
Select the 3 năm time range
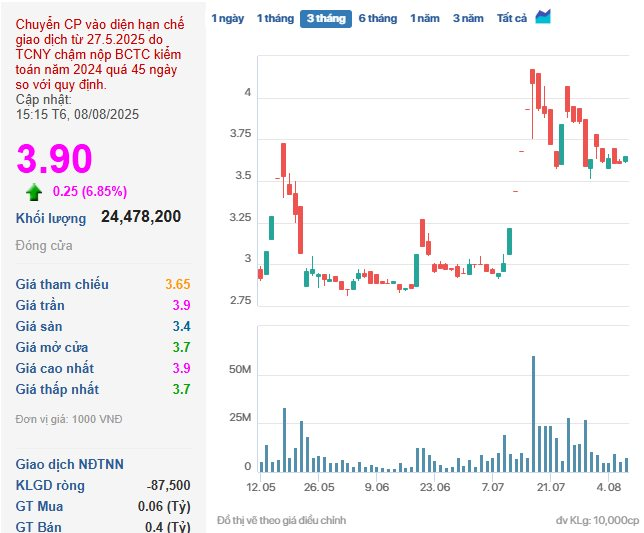[468, 19]
